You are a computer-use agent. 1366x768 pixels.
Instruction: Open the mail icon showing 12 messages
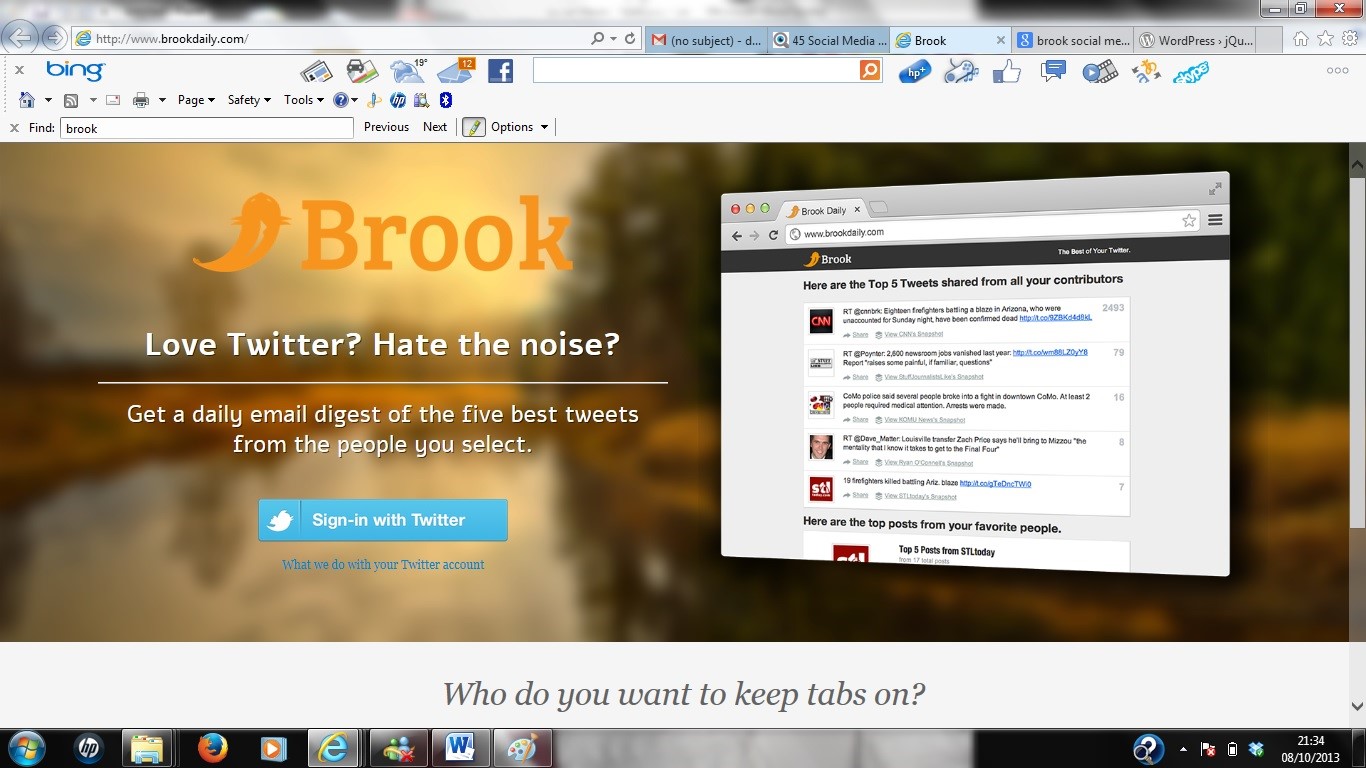pos(456,70)
